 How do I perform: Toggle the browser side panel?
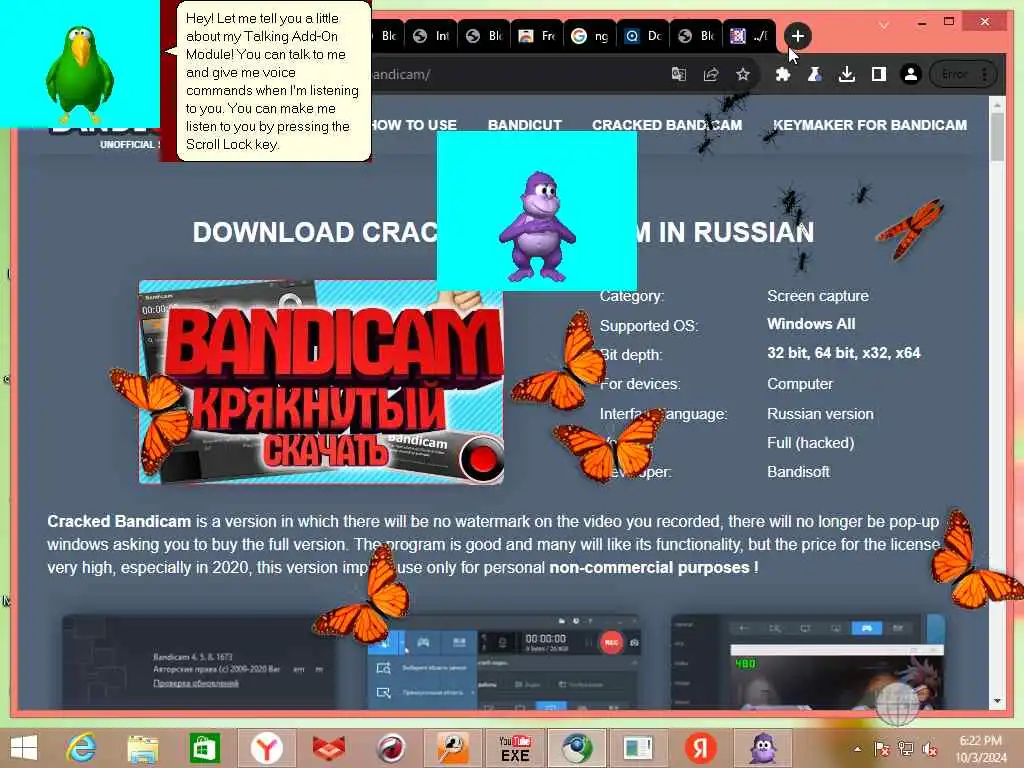878,74
